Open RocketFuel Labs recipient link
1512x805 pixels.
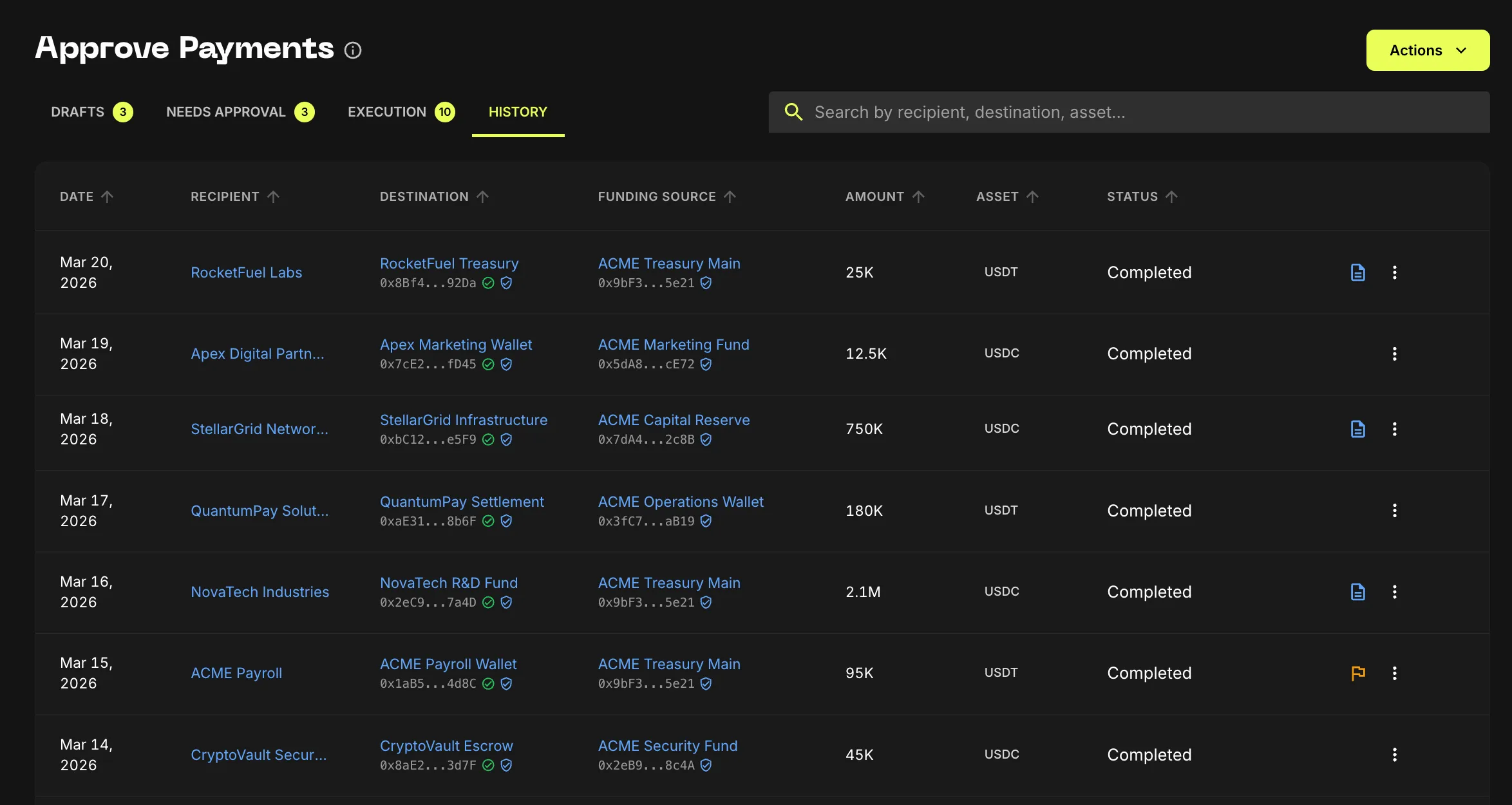(247, 272)
